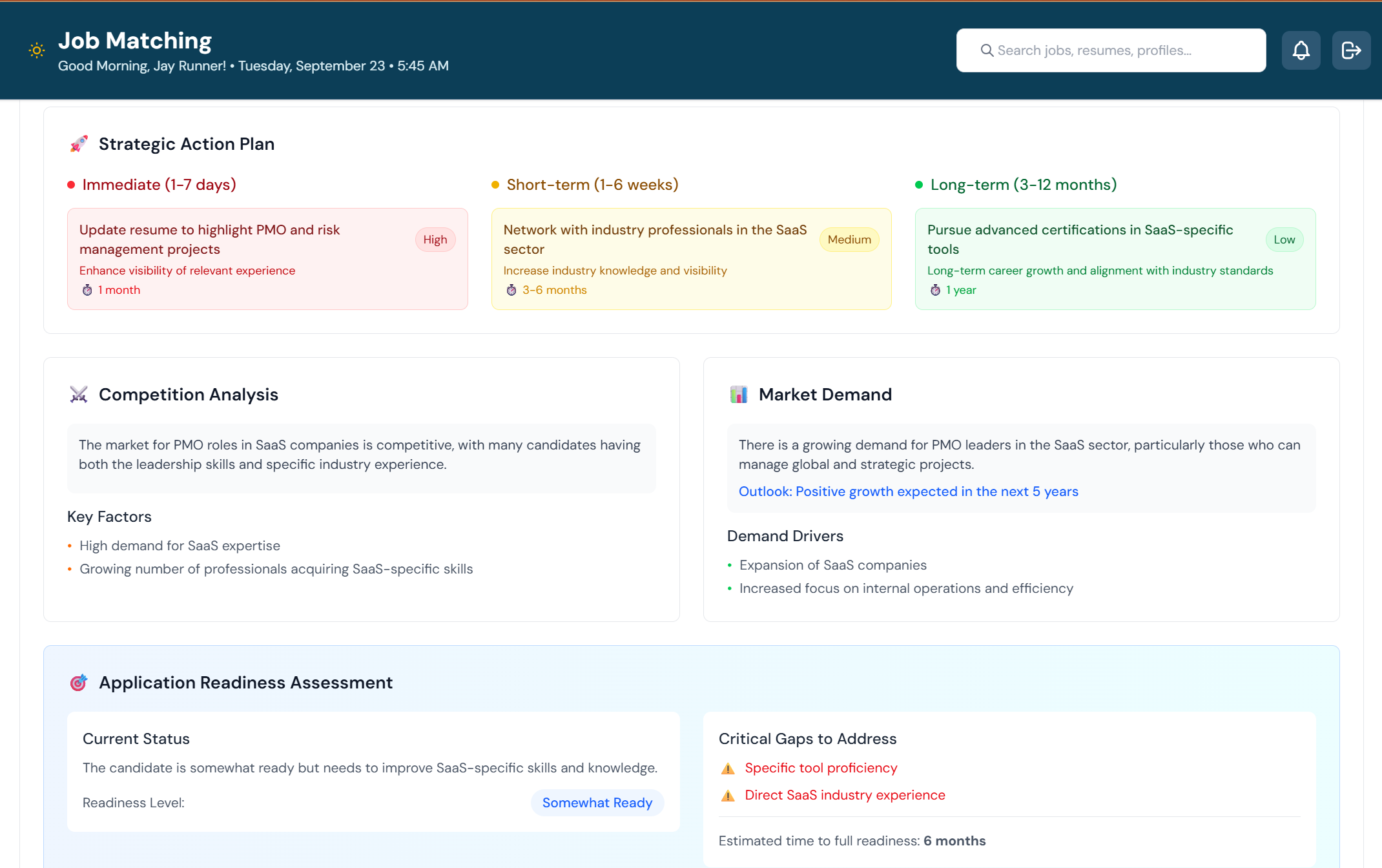This screenshot has width=1382, height=868.
Task: Click the logout icon in header
Action: click(1351, 50)
